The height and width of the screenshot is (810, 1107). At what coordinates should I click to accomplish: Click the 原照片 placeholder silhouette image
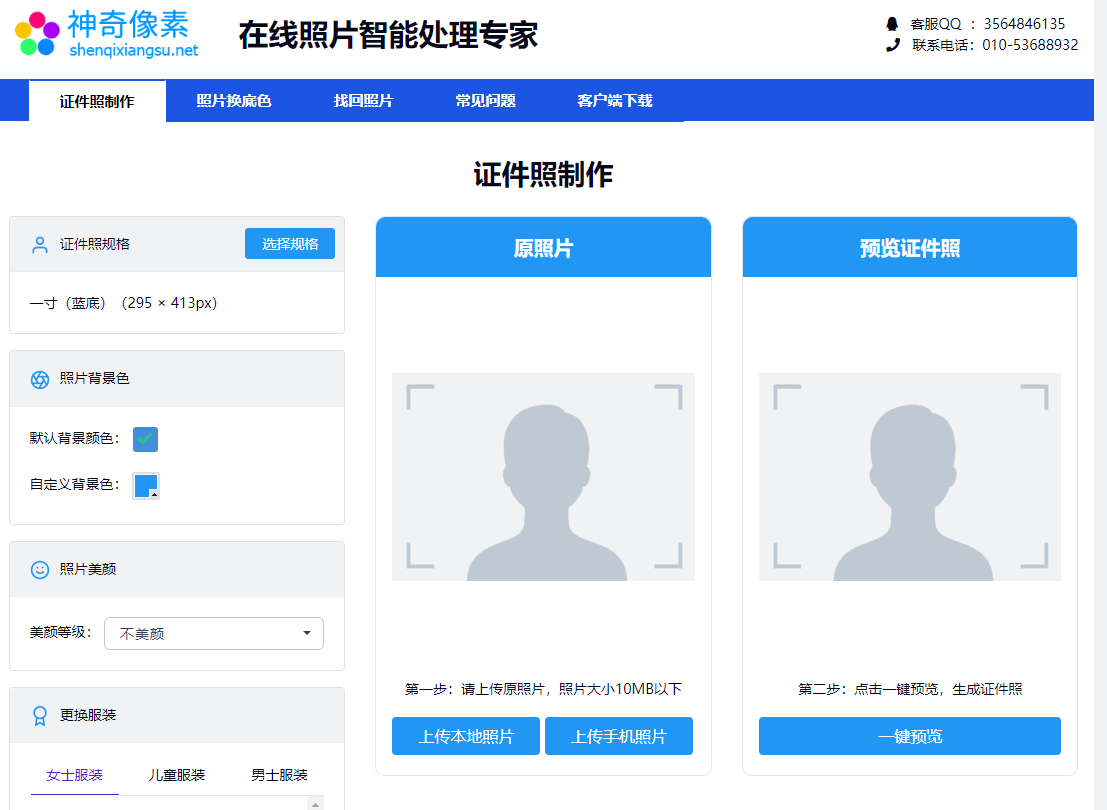543,477
